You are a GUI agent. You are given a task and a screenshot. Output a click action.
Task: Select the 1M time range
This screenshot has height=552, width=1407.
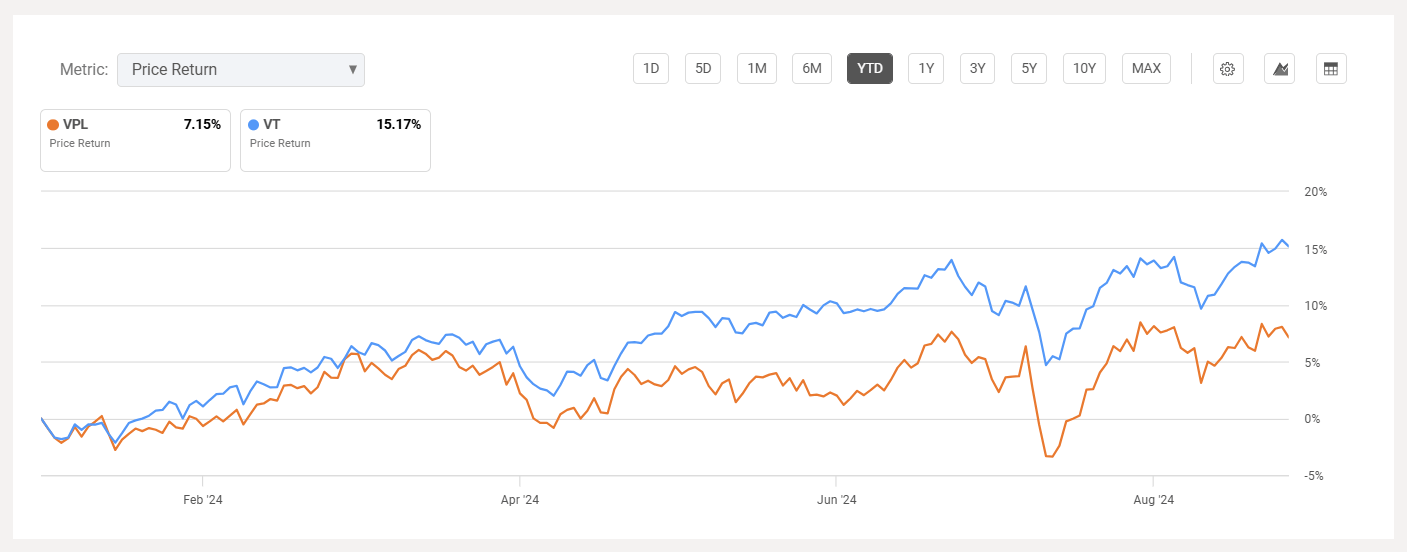757,69
